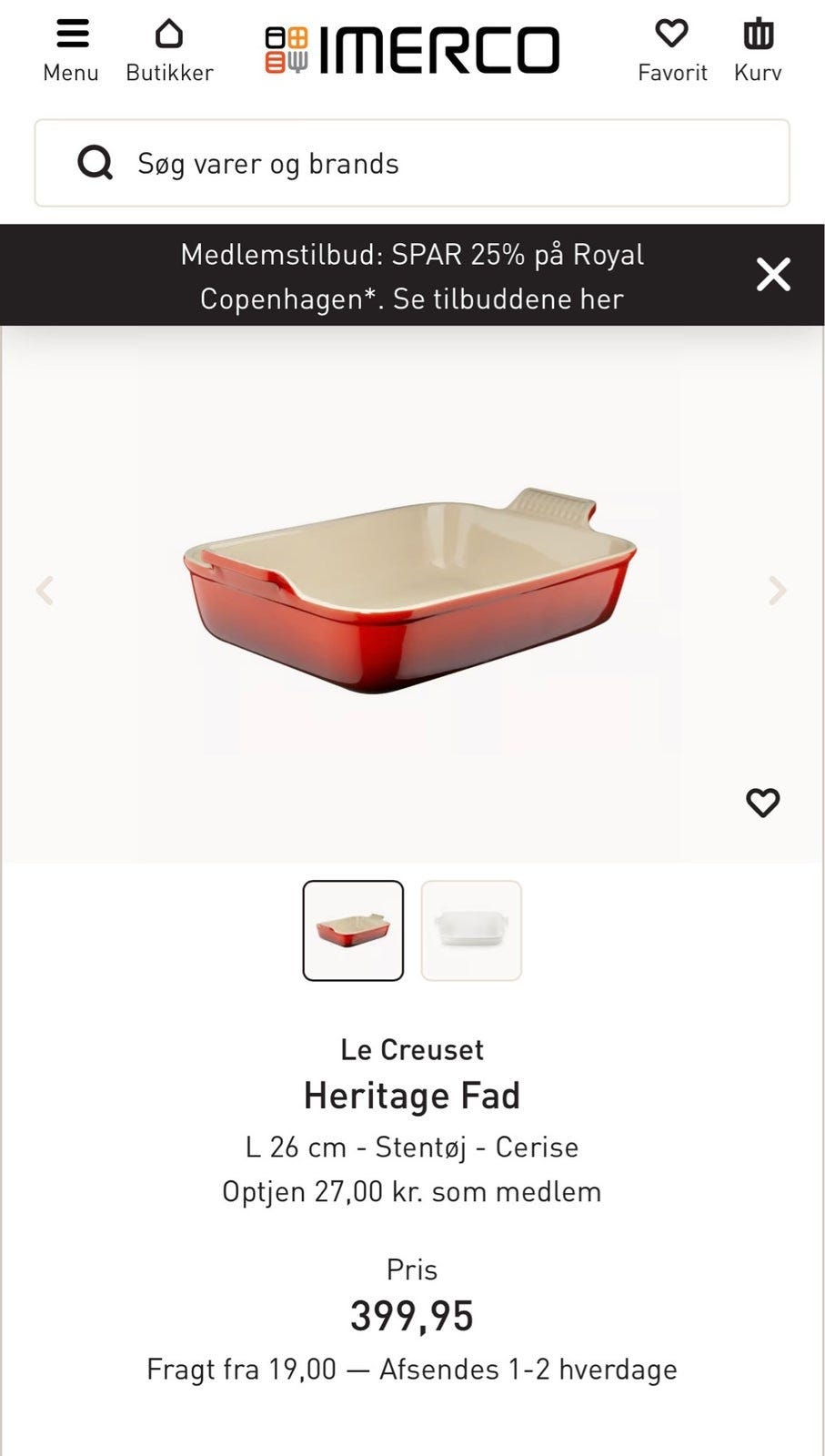The image size is (825, 1456).
Task: Click the main red dish product image
Action: [x=409, y=590]
